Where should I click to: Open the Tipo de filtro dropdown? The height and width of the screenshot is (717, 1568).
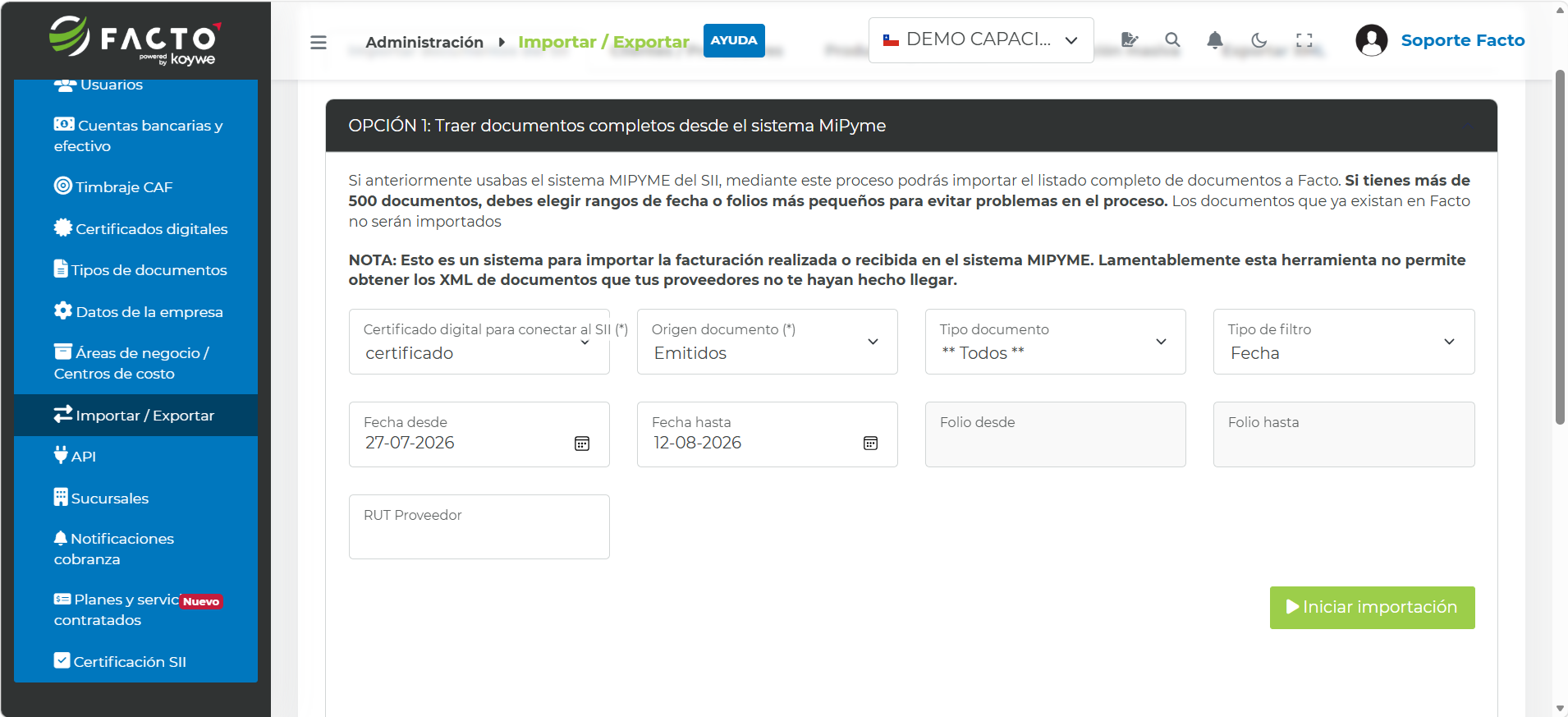click(1344, 342)
